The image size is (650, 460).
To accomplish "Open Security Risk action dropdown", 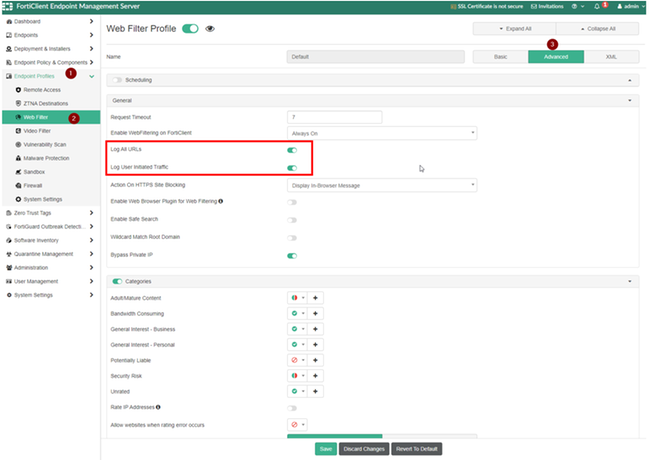I will [x=297, y=376].
